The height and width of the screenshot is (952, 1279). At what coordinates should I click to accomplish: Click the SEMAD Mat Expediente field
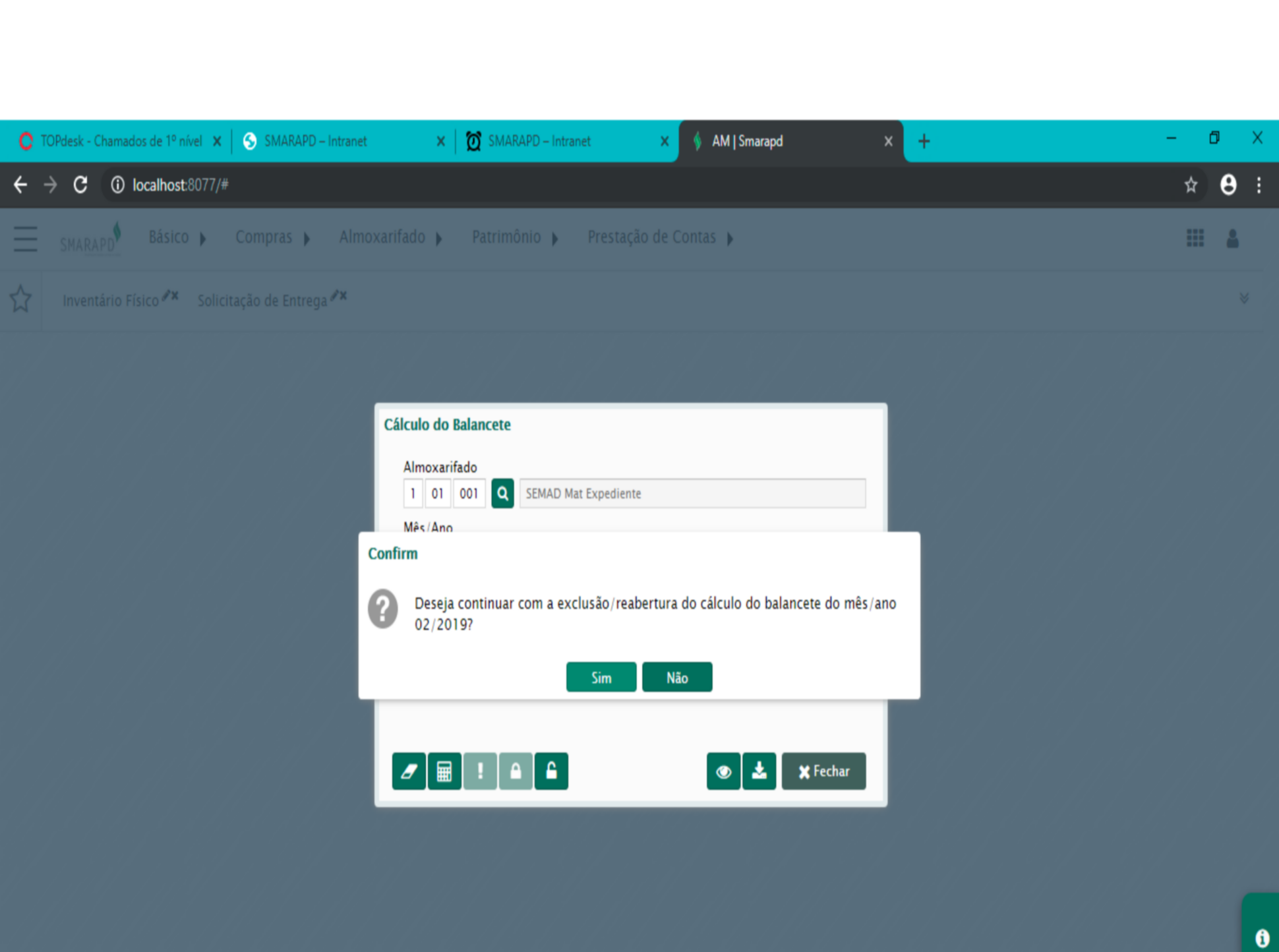[692, 493]
